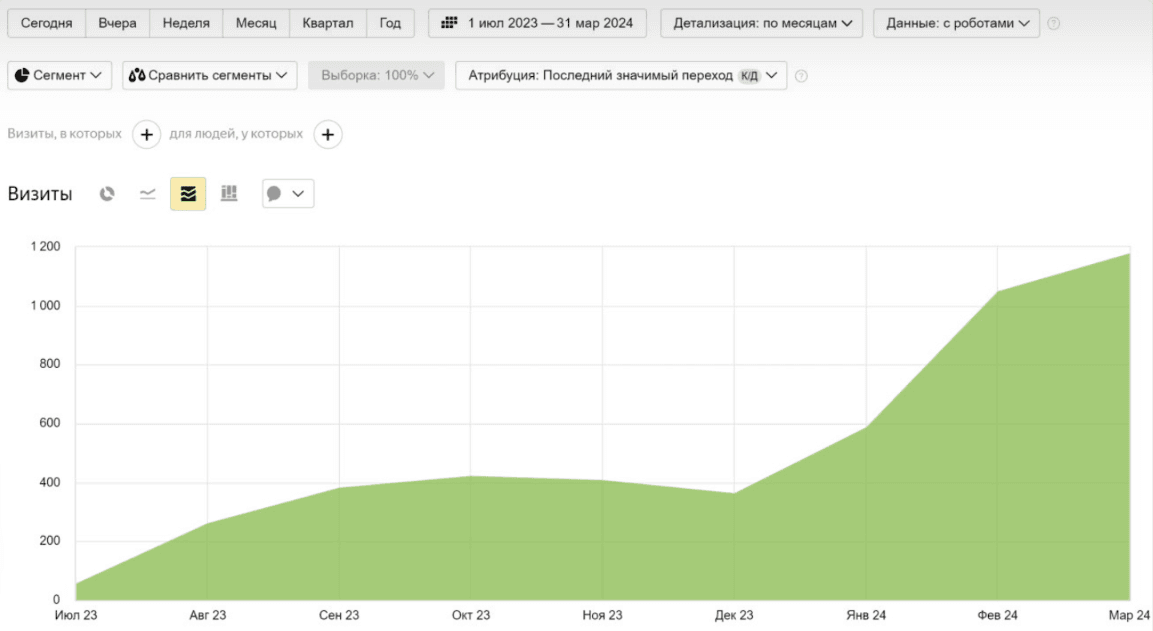Select the Неделя period

coord(186,24)
